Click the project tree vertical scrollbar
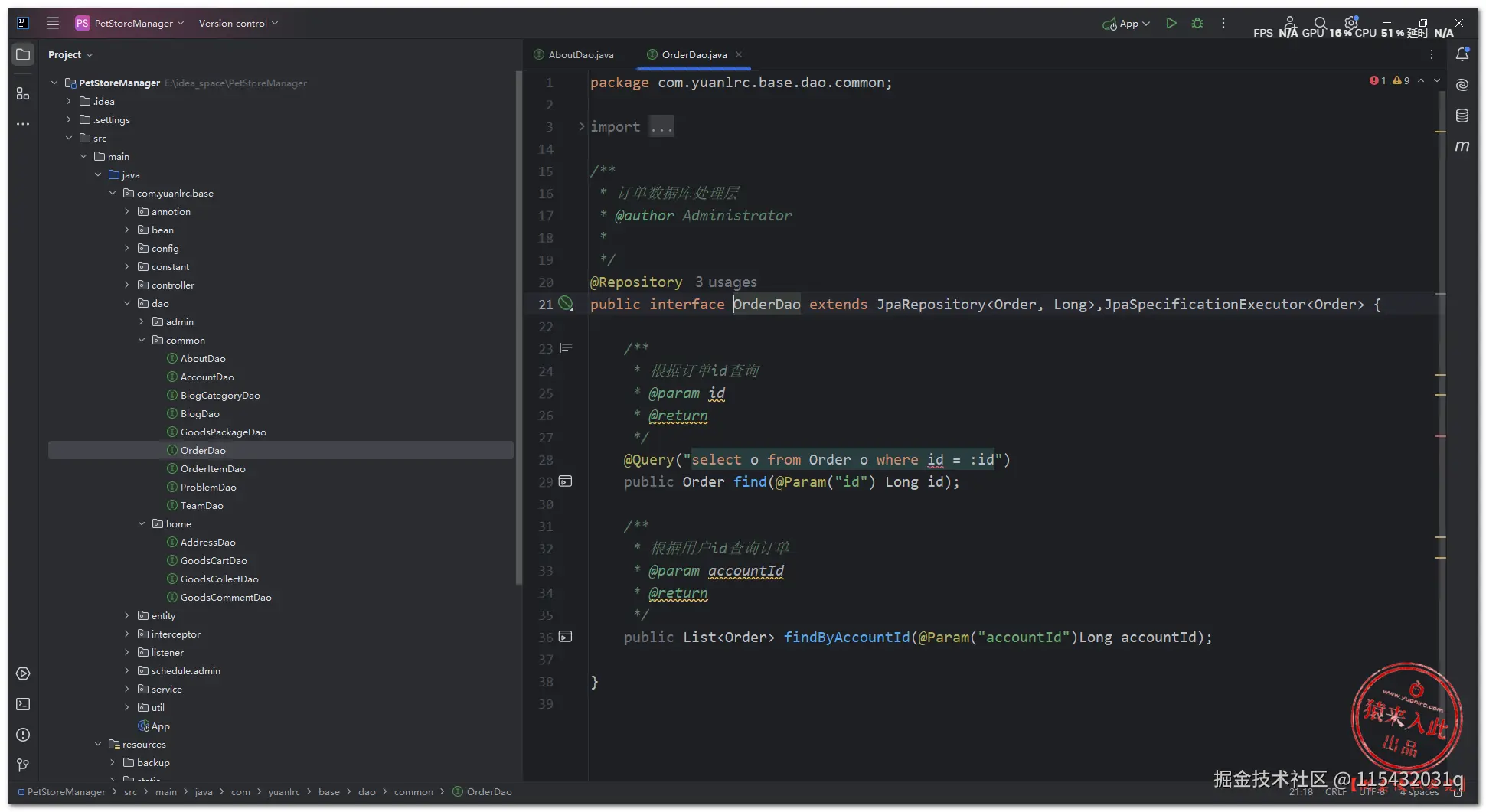The image size is (1486, 812). [x=518, y=329]
